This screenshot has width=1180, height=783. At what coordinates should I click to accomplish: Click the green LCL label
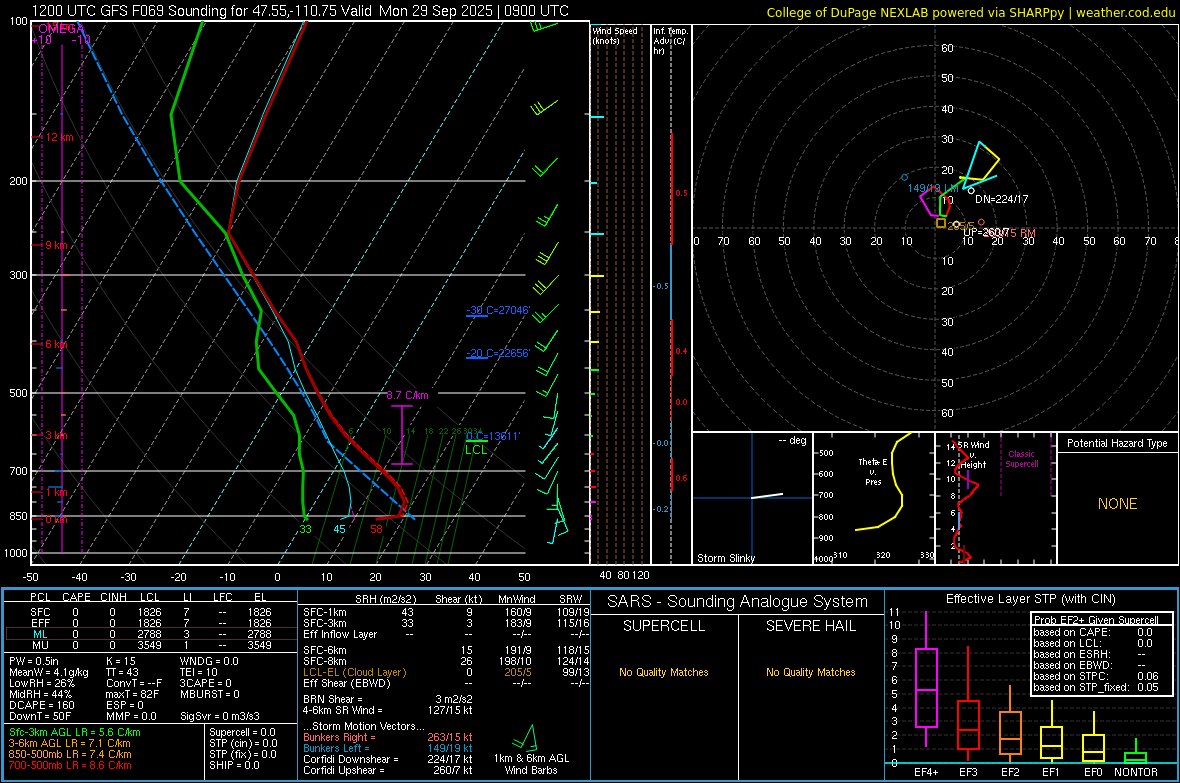pos(476,449)
